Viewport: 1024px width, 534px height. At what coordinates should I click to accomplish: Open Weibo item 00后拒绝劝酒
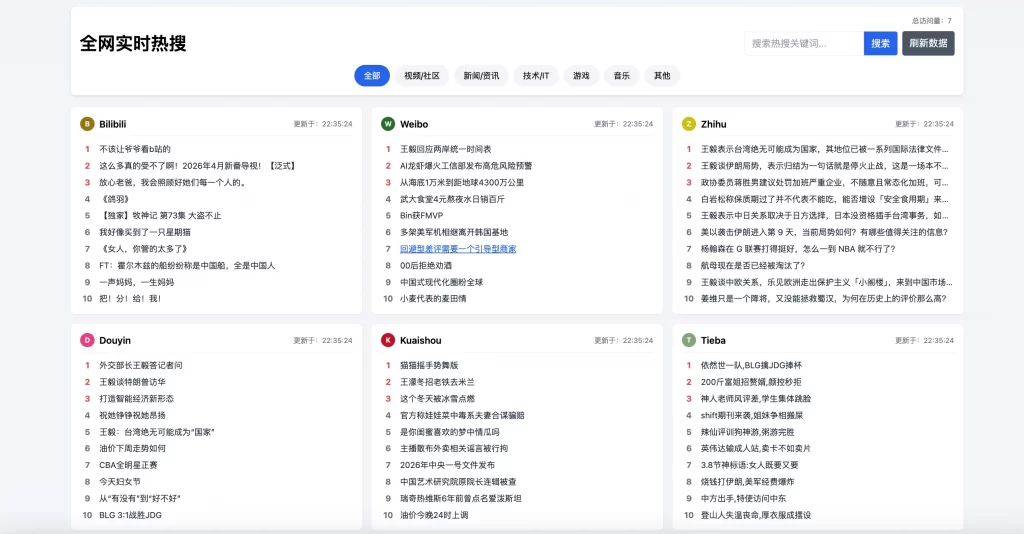point(426,265)
